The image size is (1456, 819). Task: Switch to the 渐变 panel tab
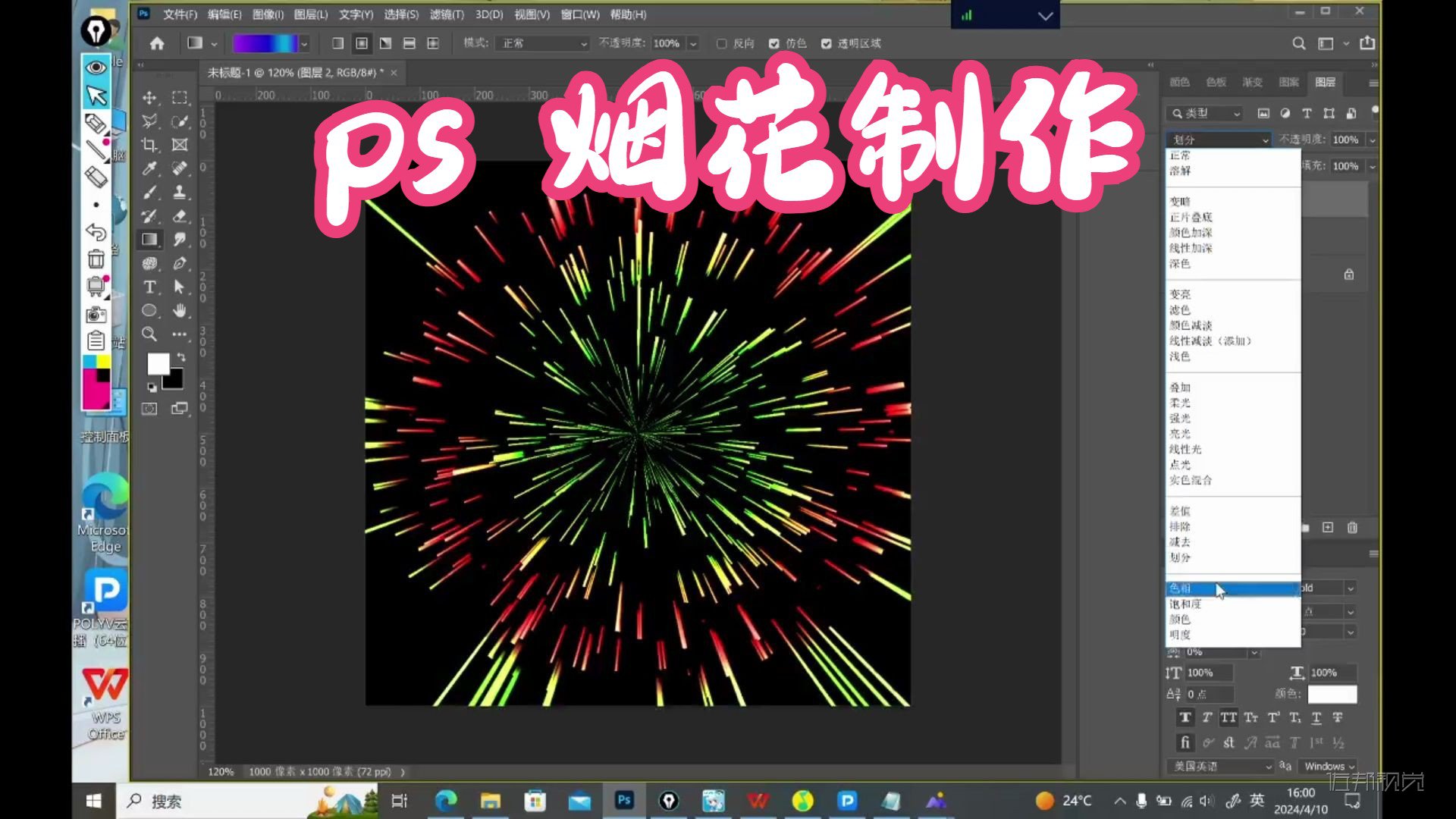[1252, 82]
